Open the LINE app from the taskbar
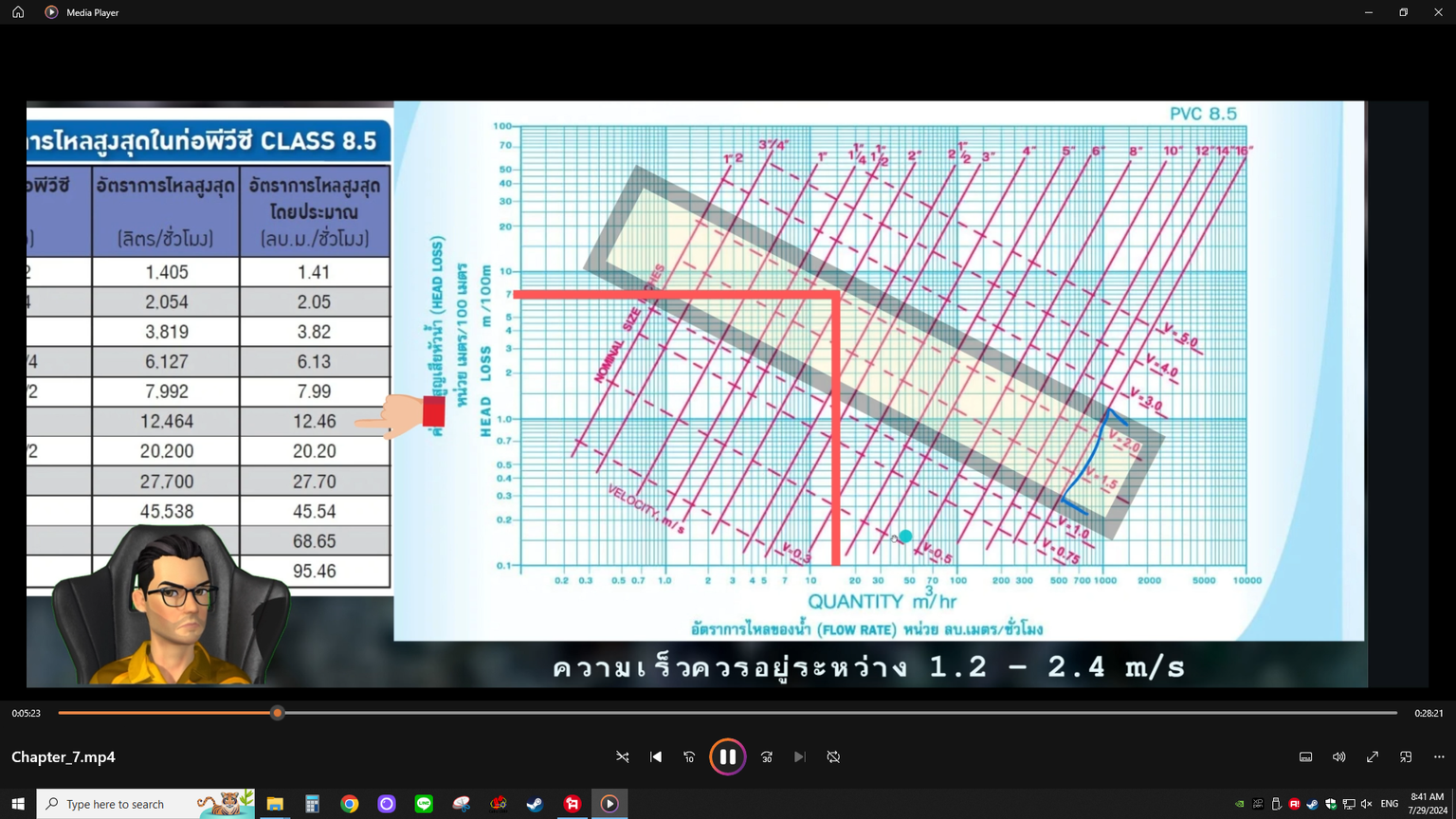This screenshot has height=819, width=1456. click(424, 804)
